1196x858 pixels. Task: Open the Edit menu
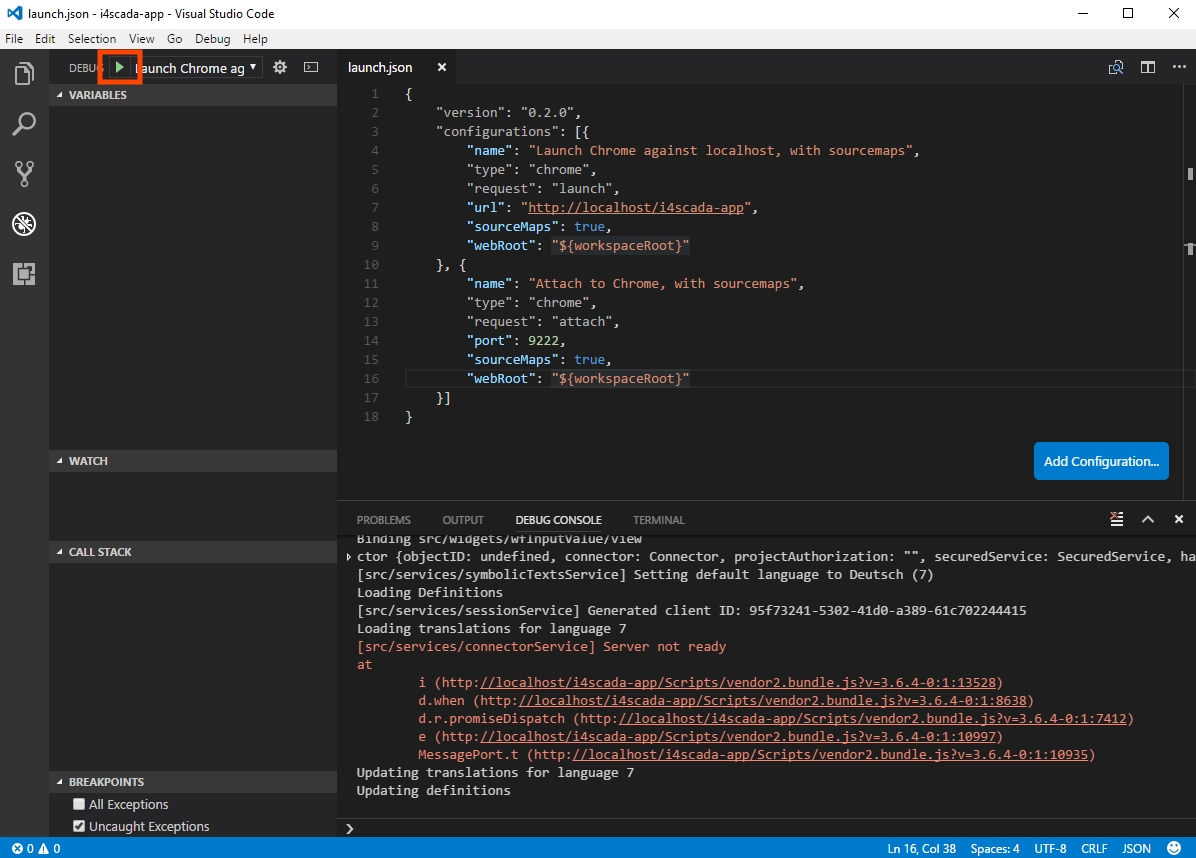(45, 39)
